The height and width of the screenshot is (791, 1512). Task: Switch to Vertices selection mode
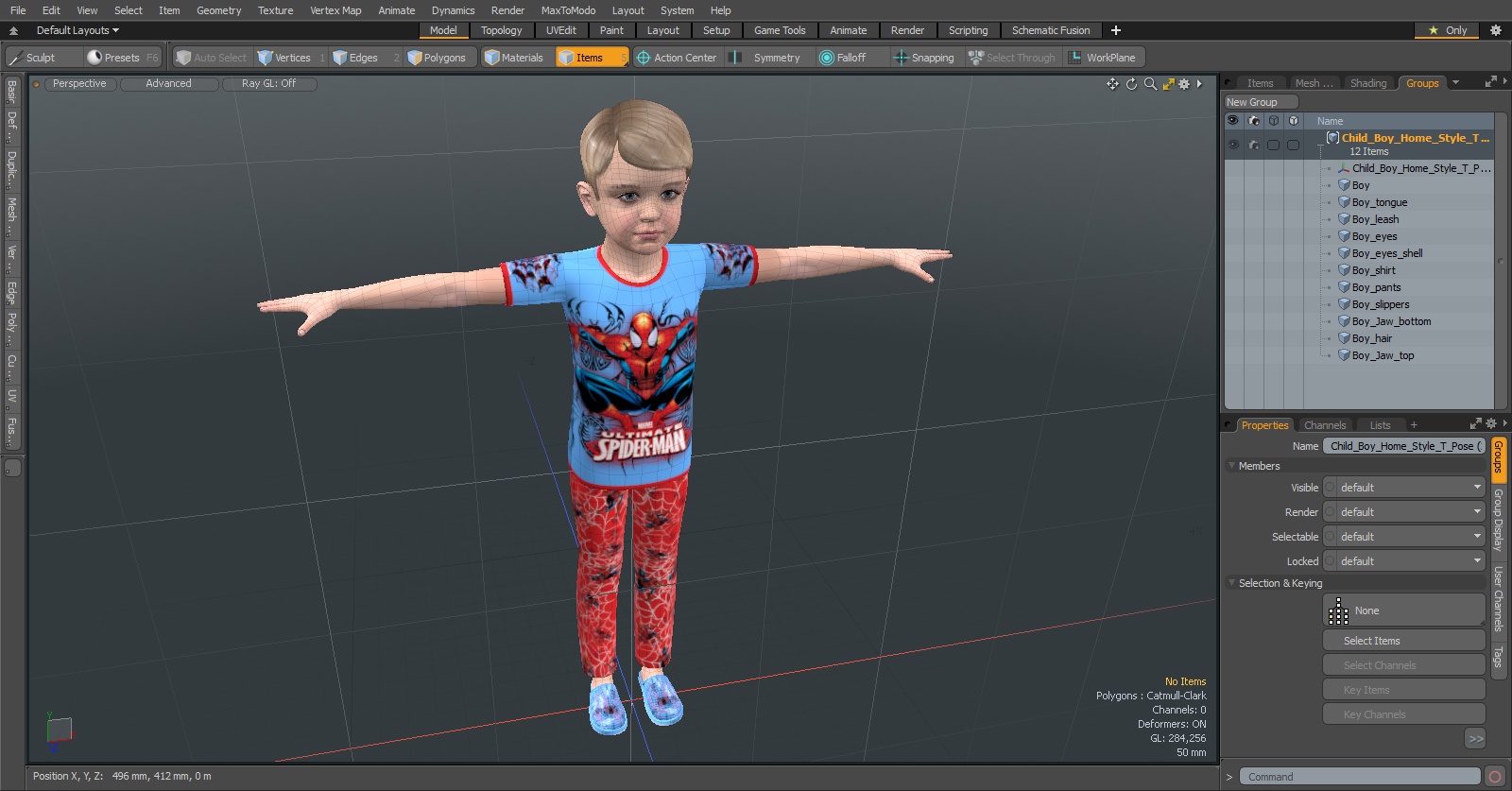(290, 58)
